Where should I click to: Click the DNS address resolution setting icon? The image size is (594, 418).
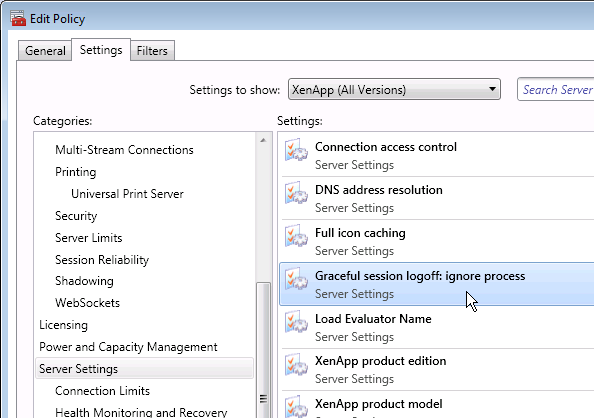point(296,193)
